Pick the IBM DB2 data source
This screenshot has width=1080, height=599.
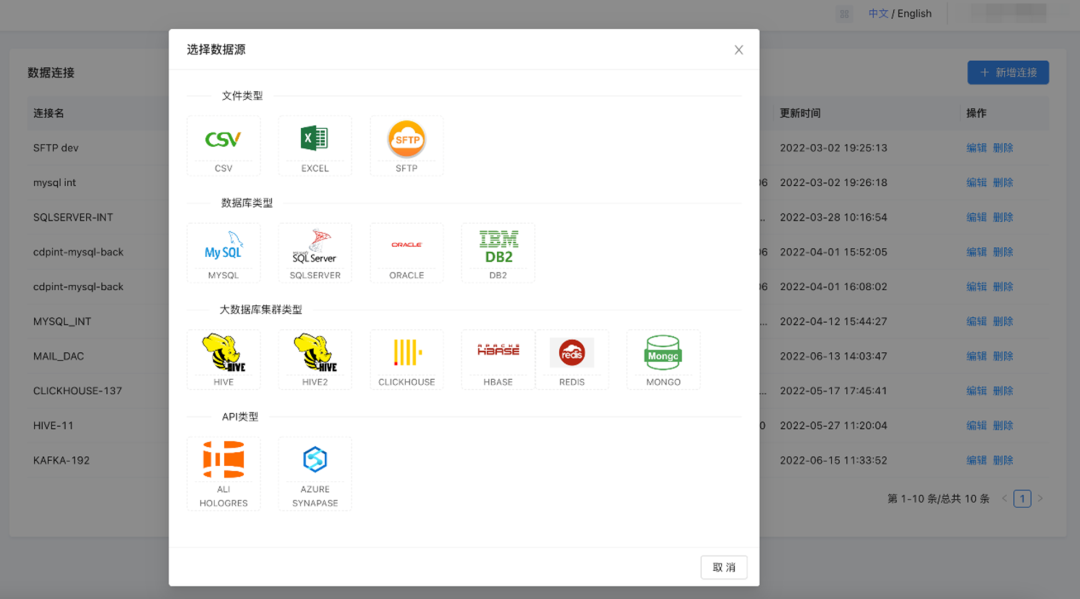pyautogui.click(x=498, y=252)
